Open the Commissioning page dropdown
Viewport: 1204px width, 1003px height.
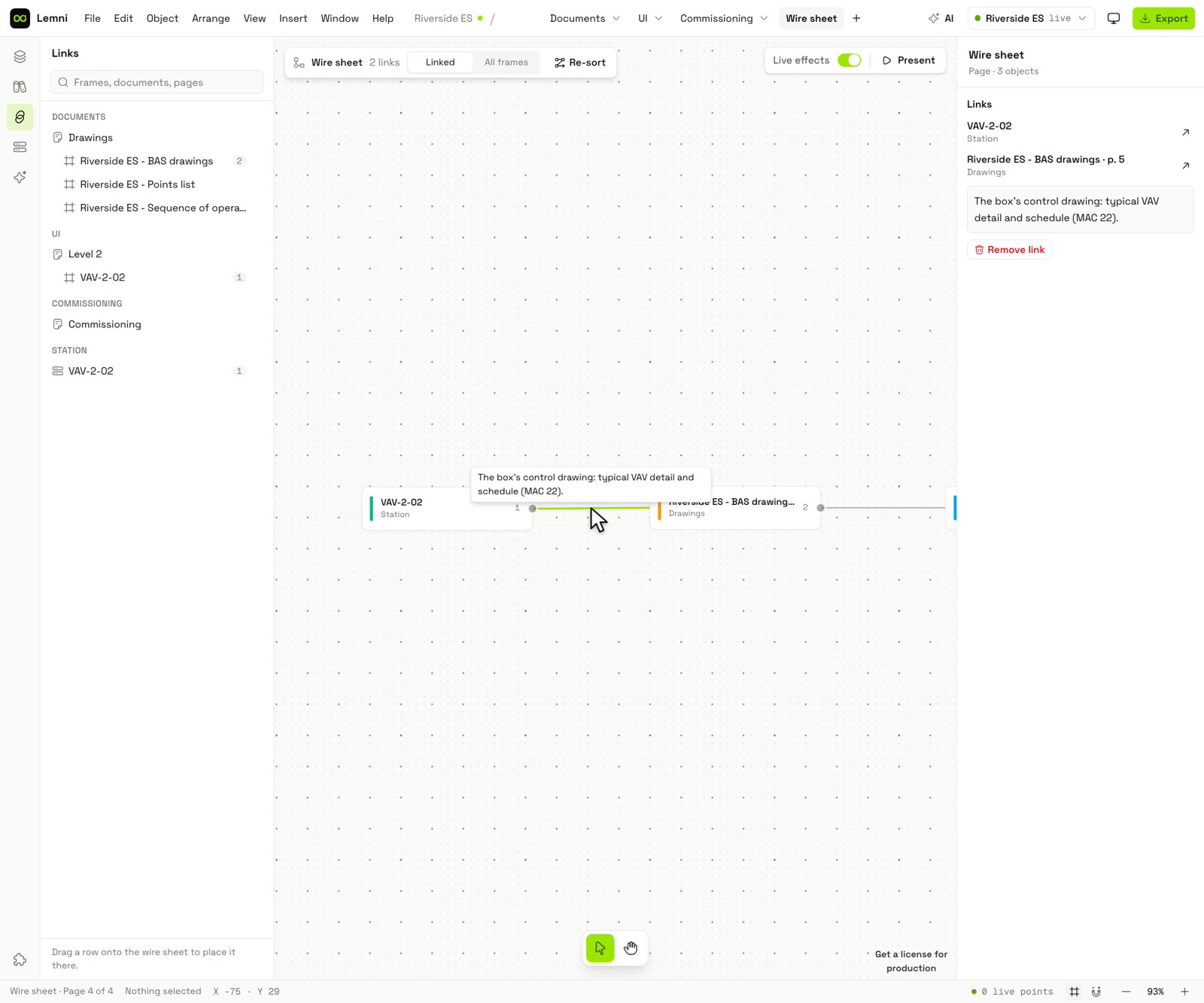coord(724,18)
